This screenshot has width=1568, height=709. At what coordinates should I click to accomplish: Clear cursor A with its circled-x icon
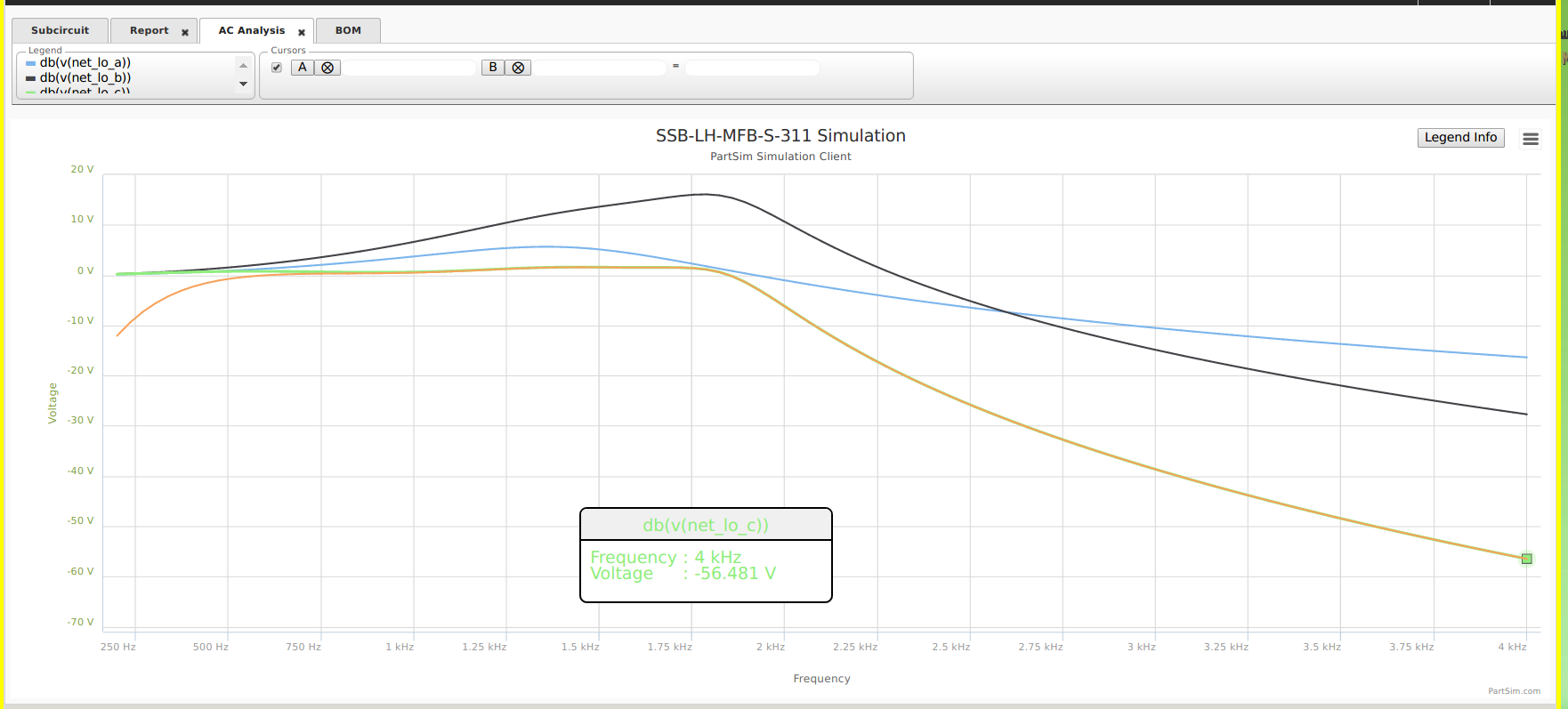pyautogui.click(x=327, y=68)
